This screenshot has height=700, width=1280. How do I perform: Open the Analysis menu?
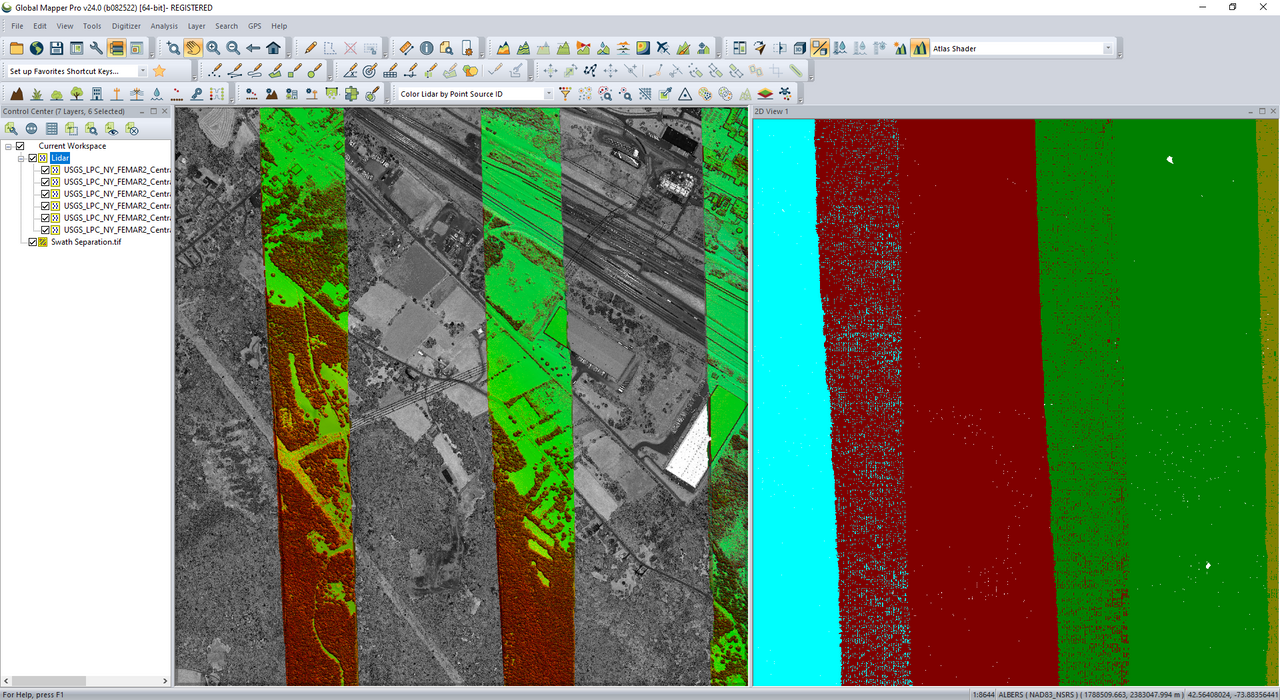tap(164, 26)
